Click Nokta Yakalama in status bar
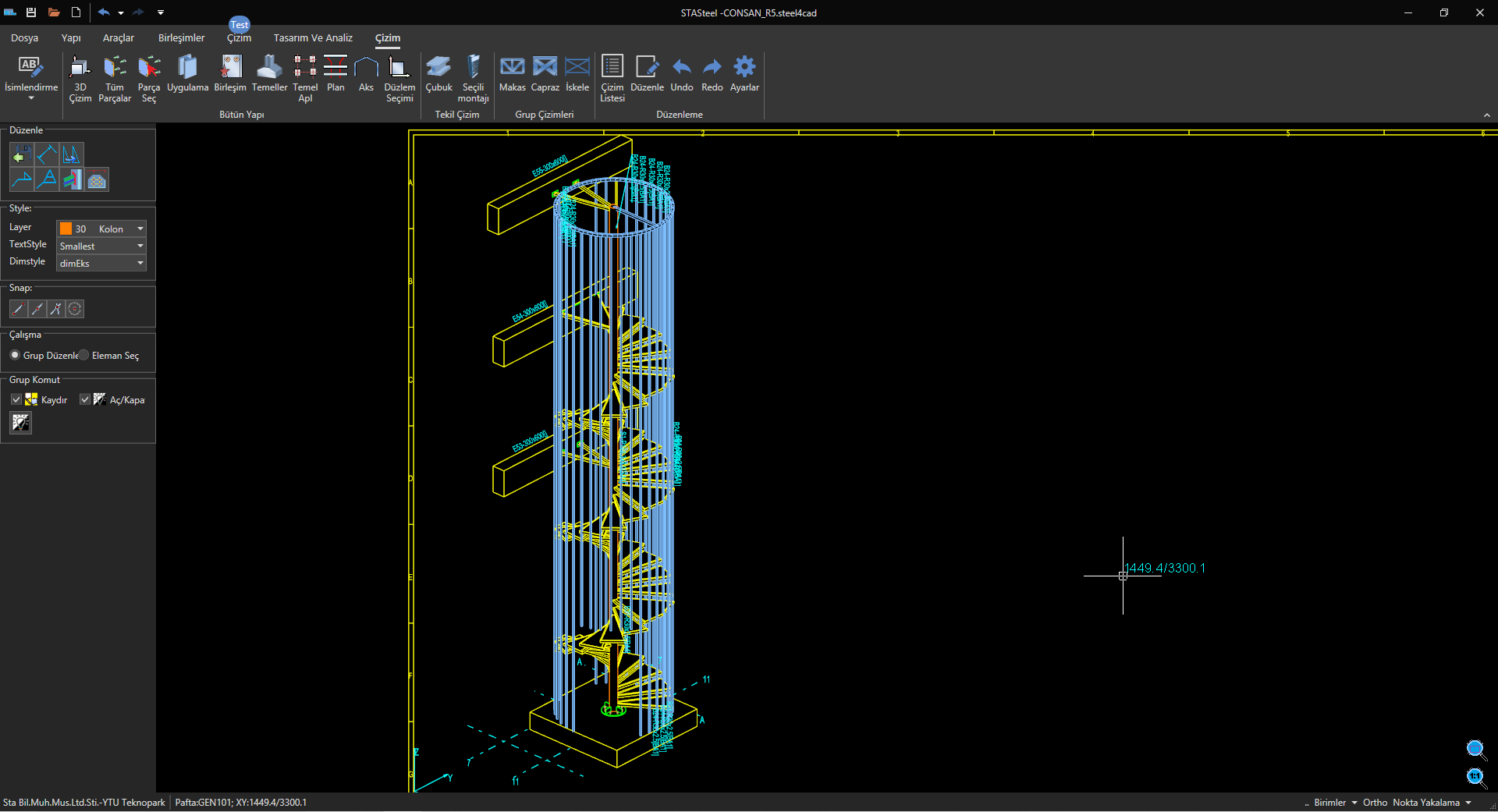This screenshot has height=812, width=1498. [1425, 802]
